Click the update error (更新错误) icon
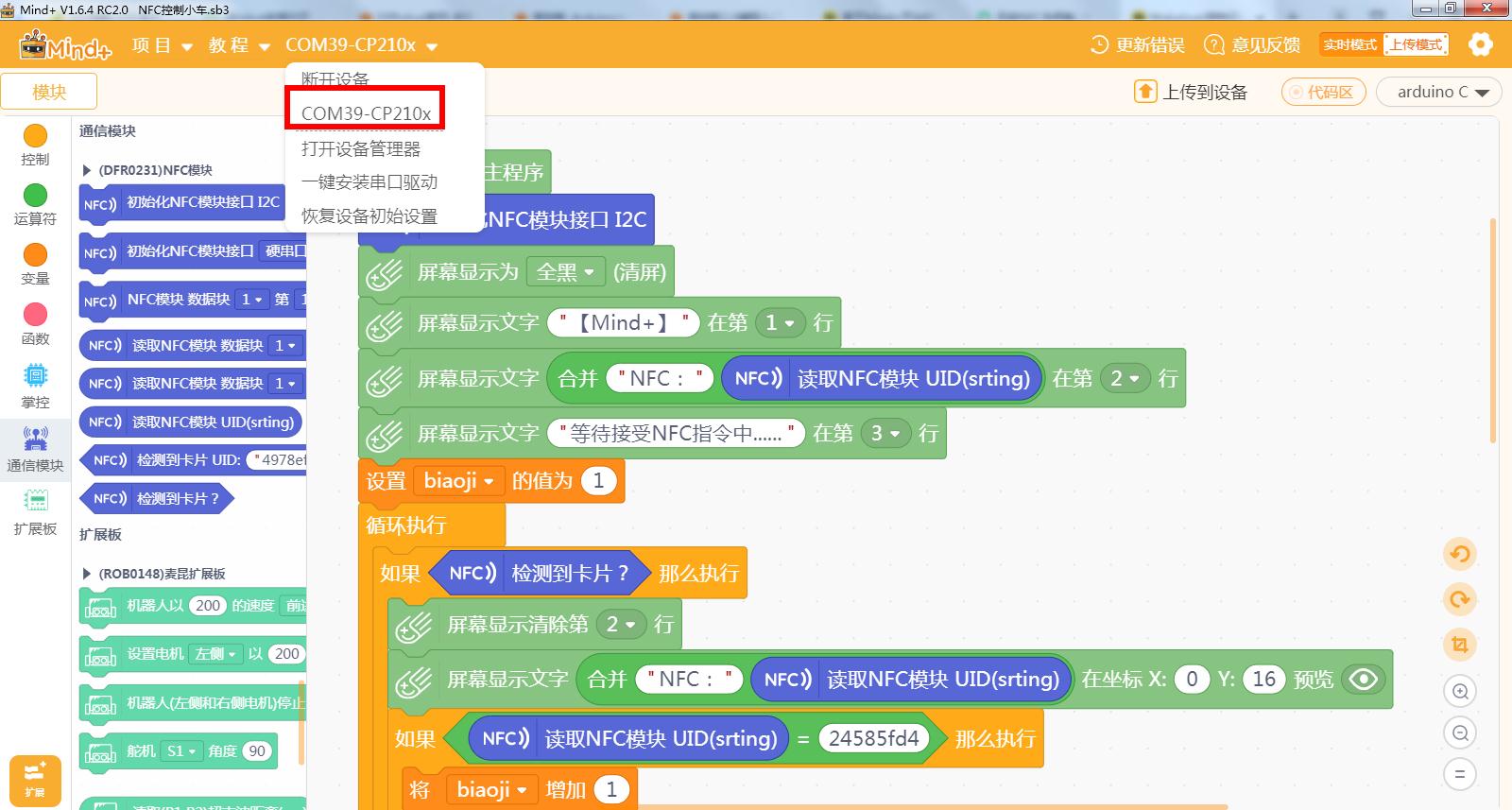Image resolution: width=1512 pixels, height=810 pixels. coord(1099,44)
